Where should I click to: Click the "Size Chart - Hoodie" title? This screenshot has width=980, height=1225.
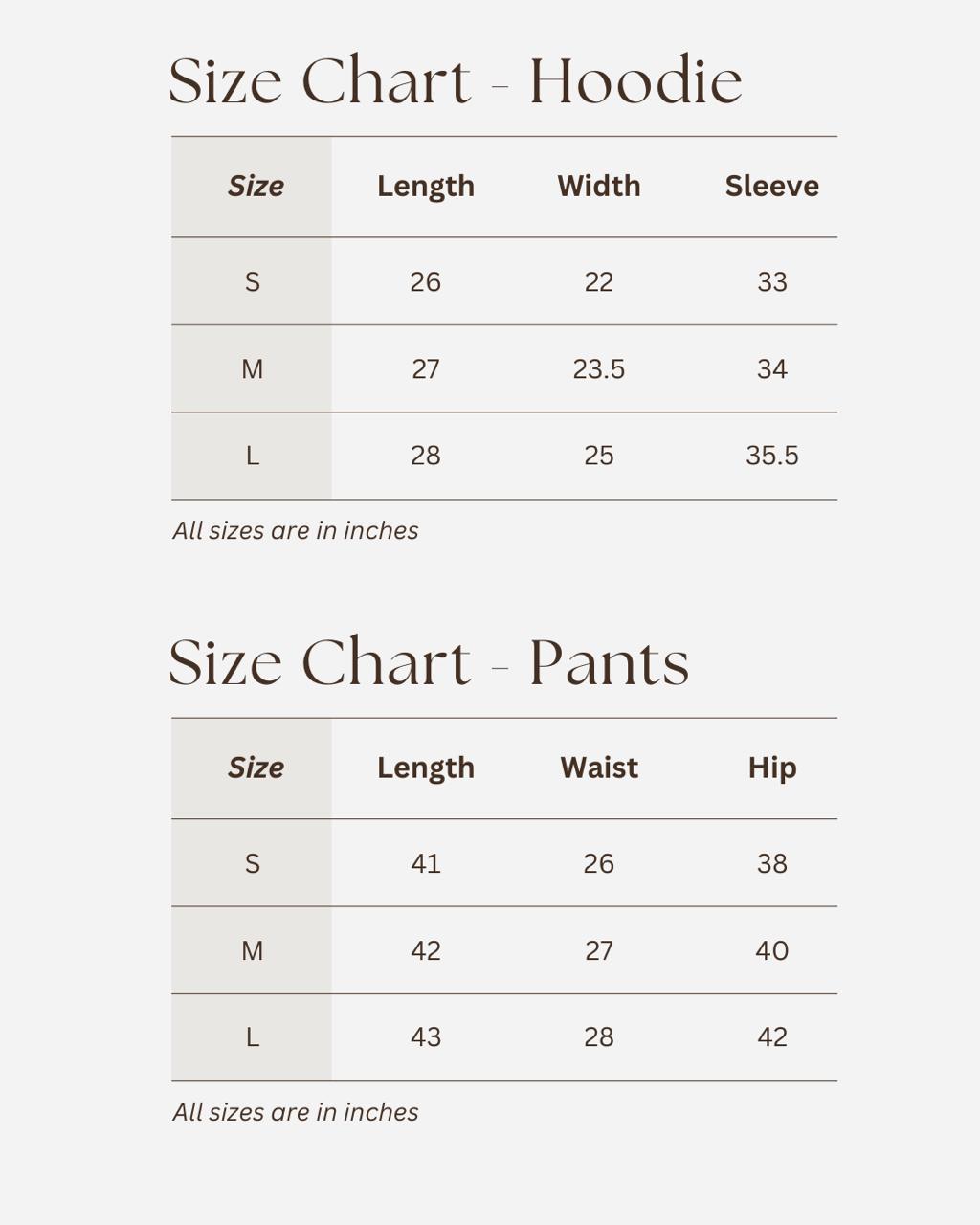[x=456, y=81]
